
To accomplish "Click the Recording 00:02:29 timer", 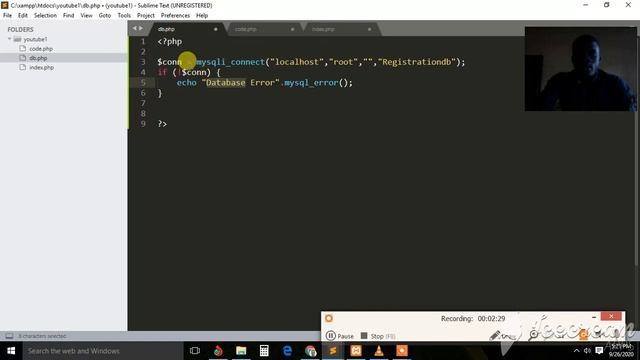I will [x=473, y=318].
